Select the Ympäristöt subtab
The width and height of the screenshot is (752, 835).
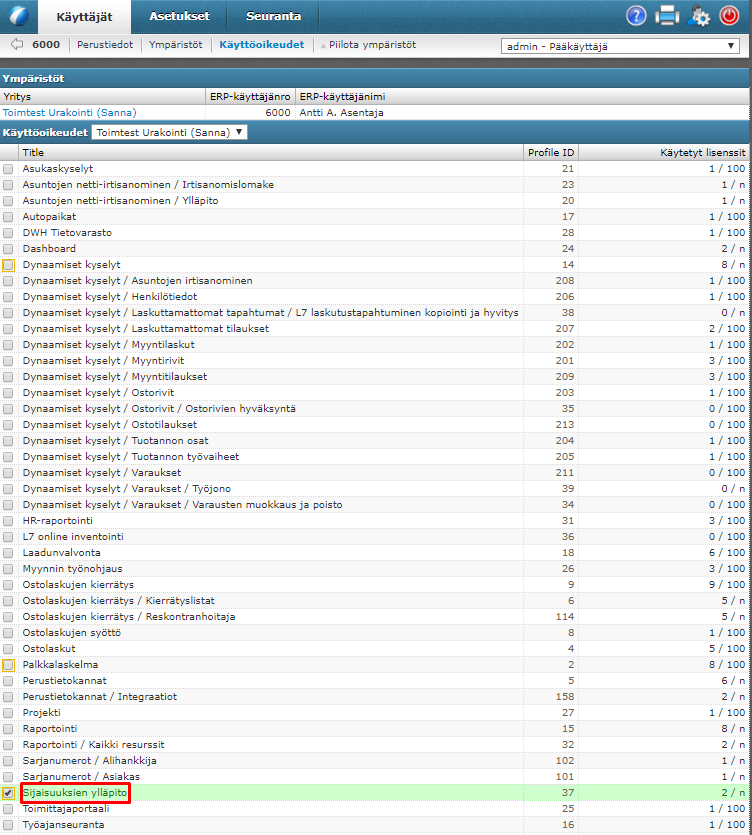coord(175,45)
